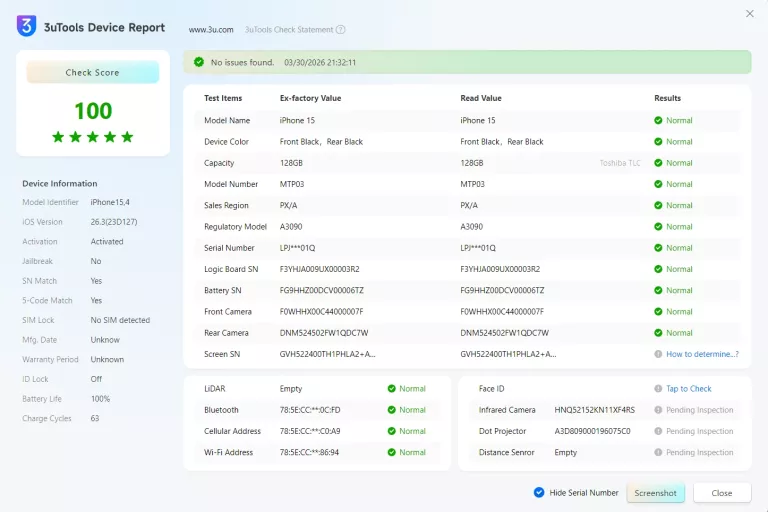The image size is (768, 512).
Task: Uncheck the Hide Serial Number checkbox
Action: (x=539, y=492)
